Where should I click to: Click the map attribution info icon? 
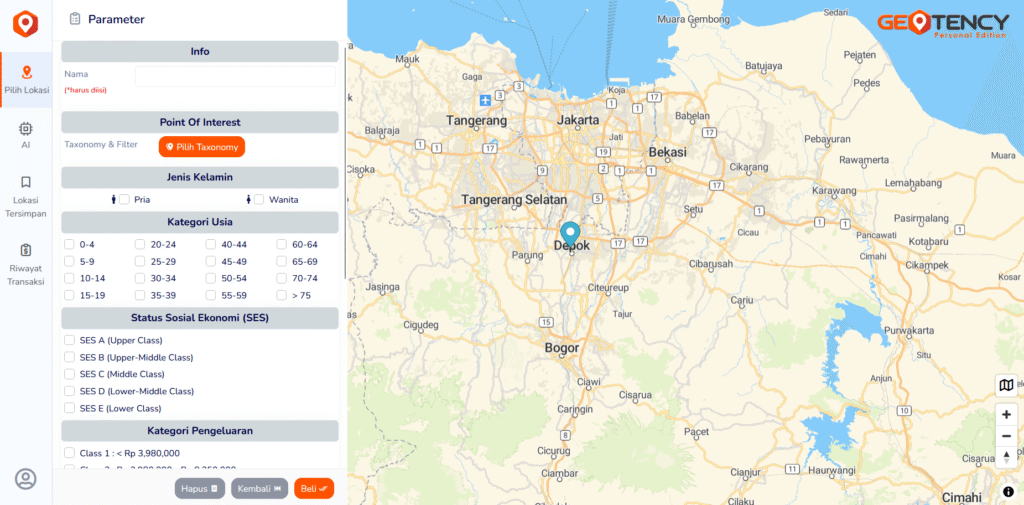pos(1008,491)
